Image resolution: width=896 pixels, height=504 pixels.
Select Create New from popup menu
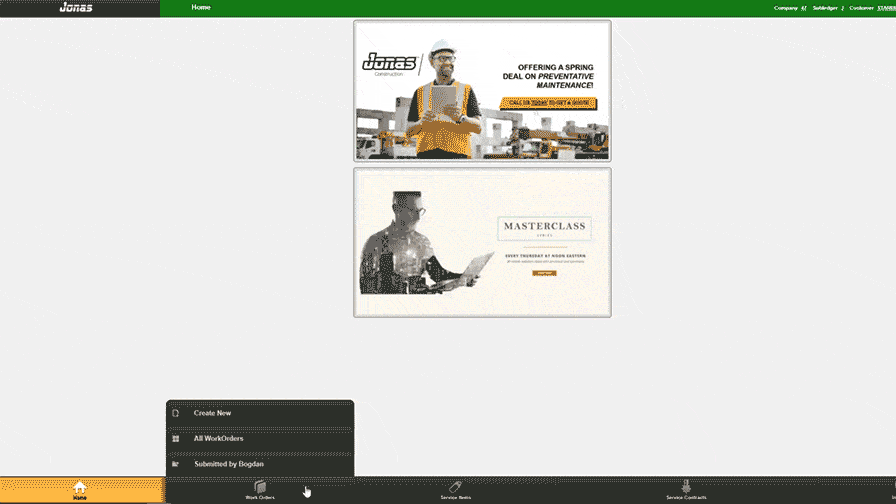pyautogui.click(x=260, y=413)
